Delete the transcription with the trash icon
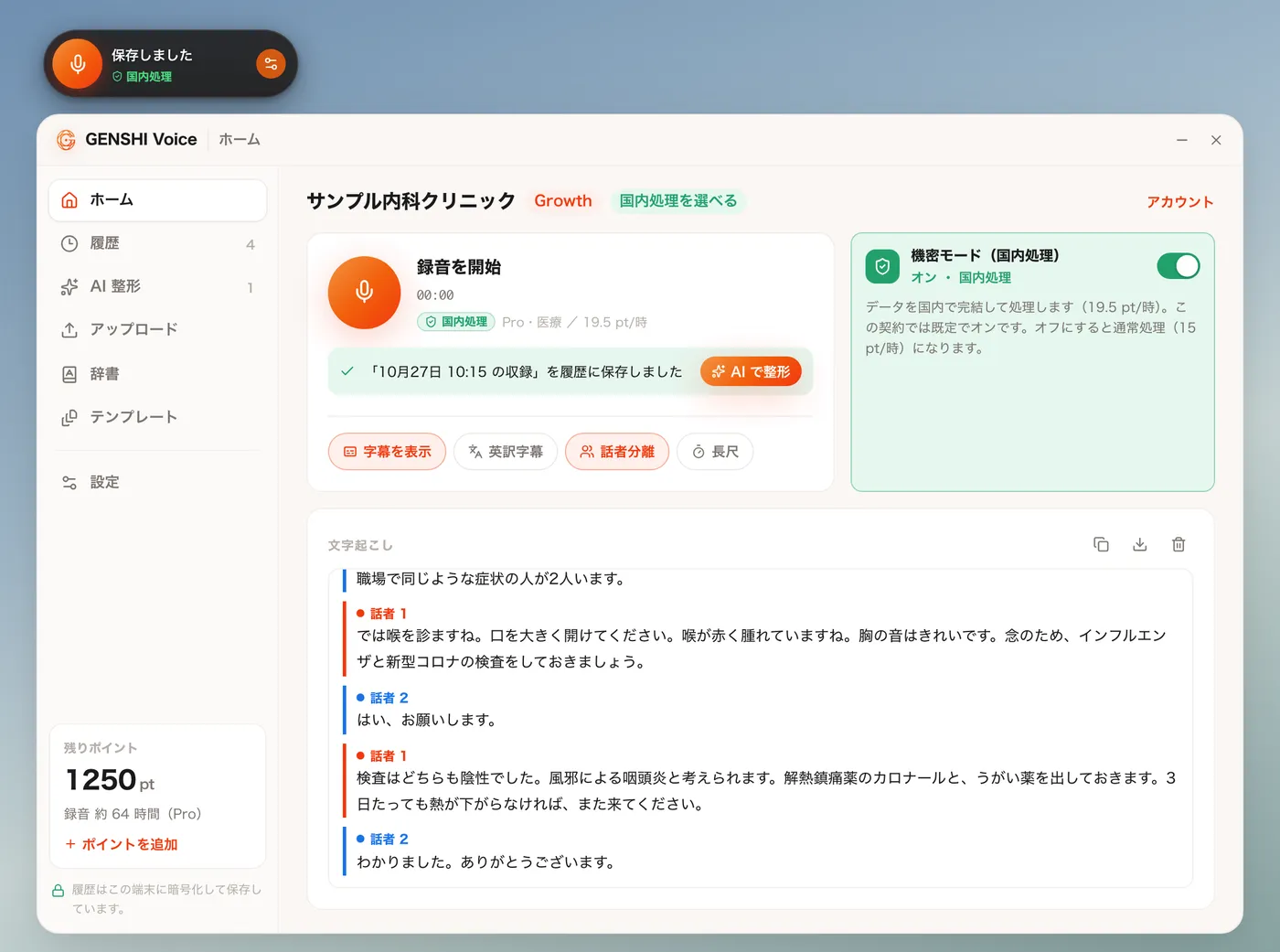1280x952 pixels. click(1179, 544)
